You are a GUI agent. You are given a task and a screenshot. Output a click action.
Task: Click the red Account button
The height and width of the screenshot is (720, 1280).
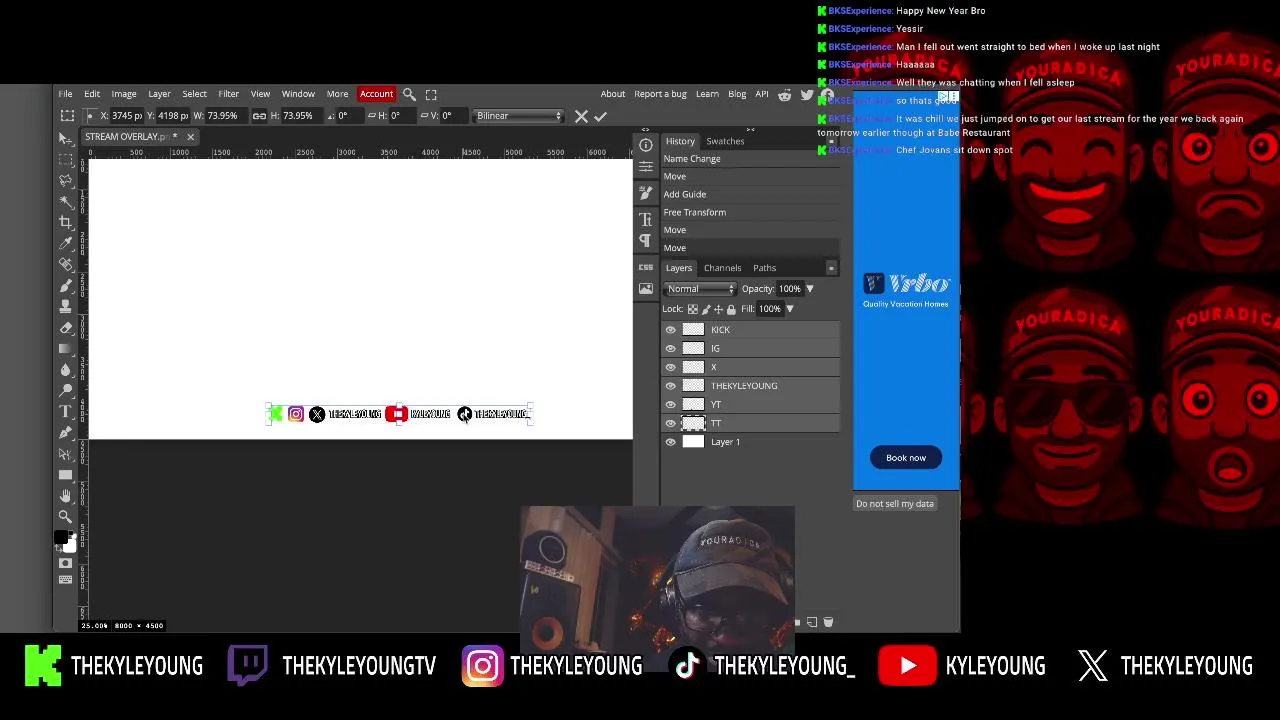[x=376, y=94]
